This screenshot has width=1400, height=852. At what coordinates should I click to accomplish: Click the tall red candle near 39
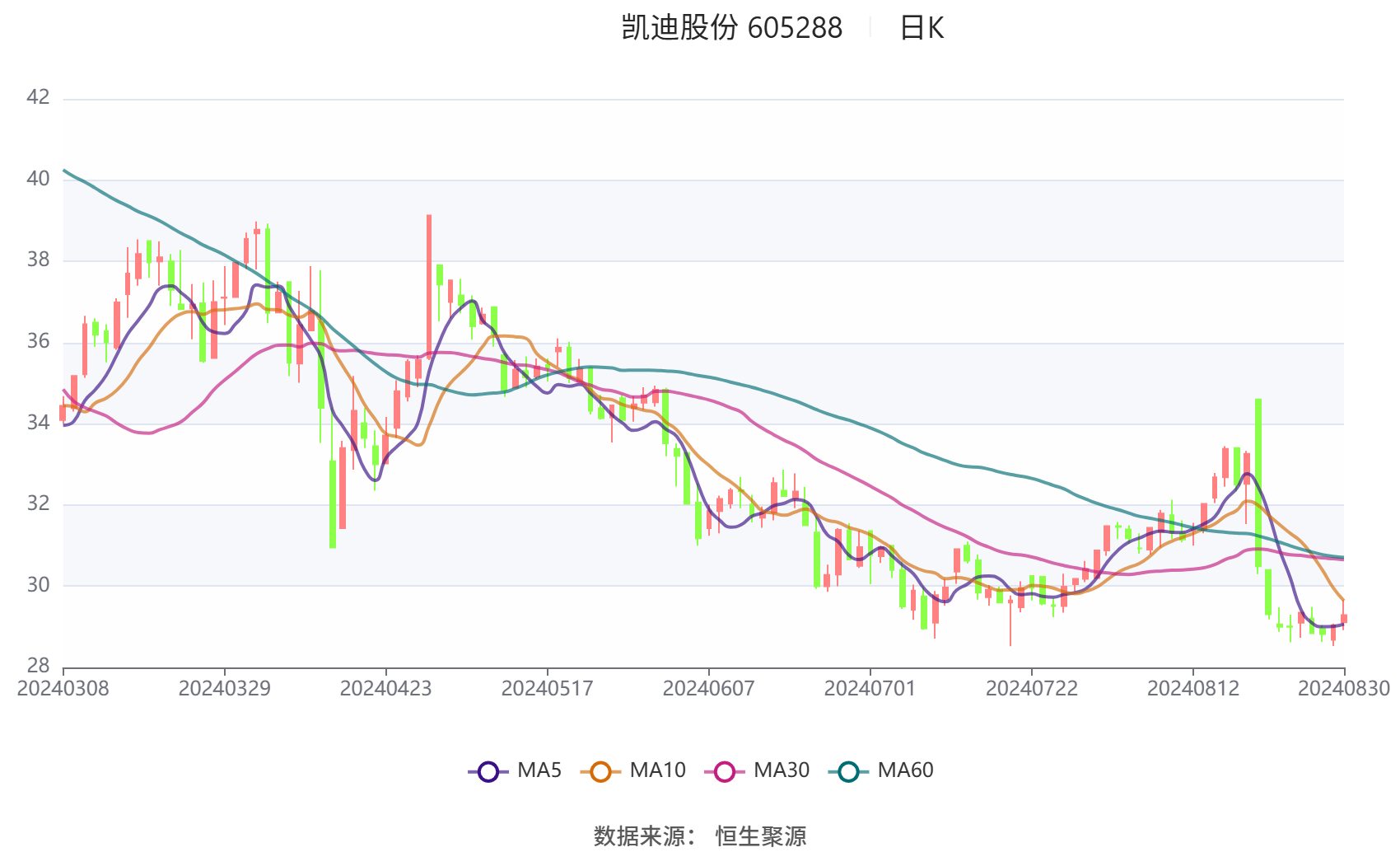429,285
